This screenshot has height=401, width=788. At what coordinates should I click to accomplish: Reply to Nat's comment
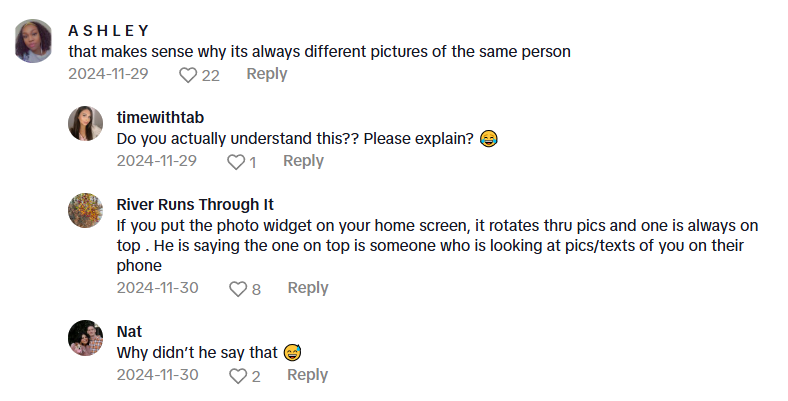308,375
